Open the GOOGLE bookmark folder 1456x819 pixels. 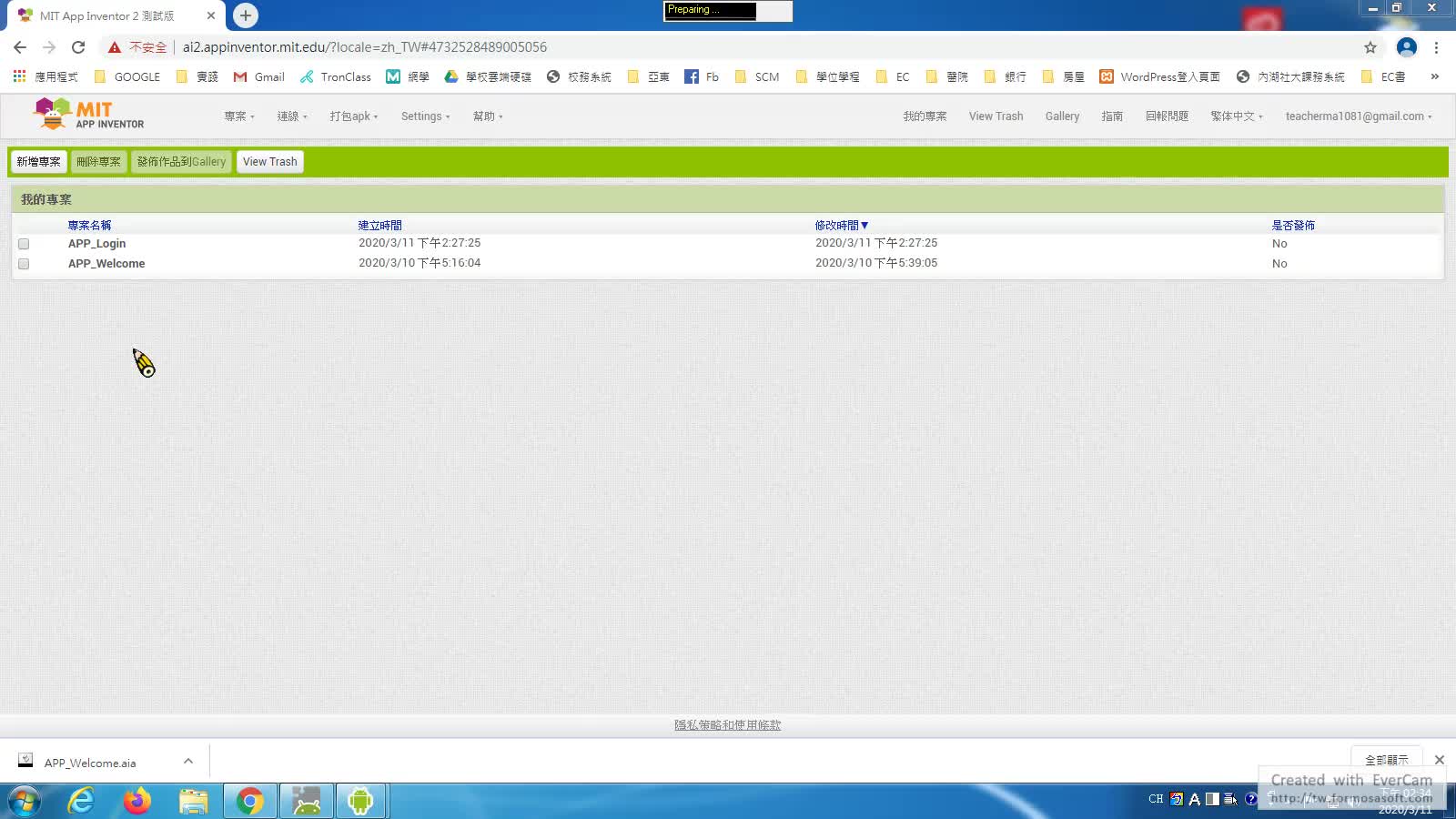pyautogui.click(x=127, y=76)
